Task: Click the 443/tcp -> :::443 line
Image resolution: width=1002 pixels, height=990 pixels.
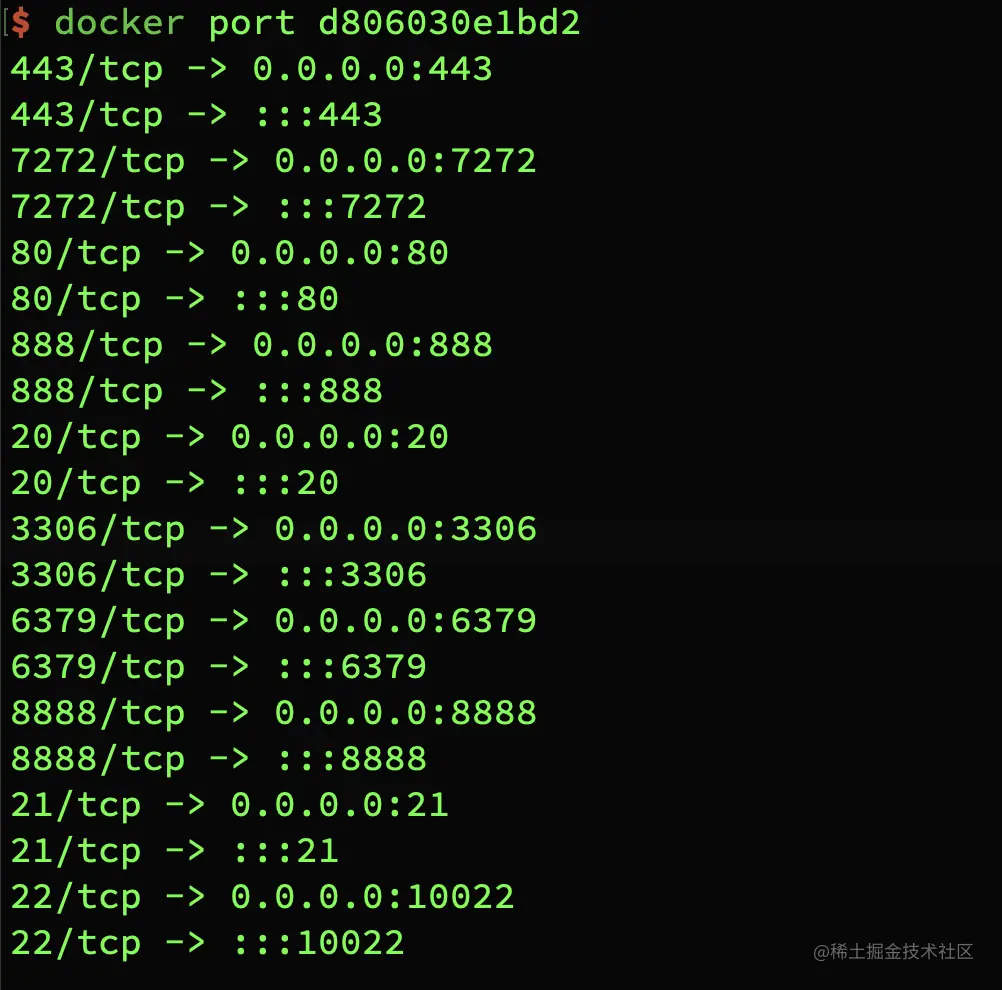Action: (197, 115)
